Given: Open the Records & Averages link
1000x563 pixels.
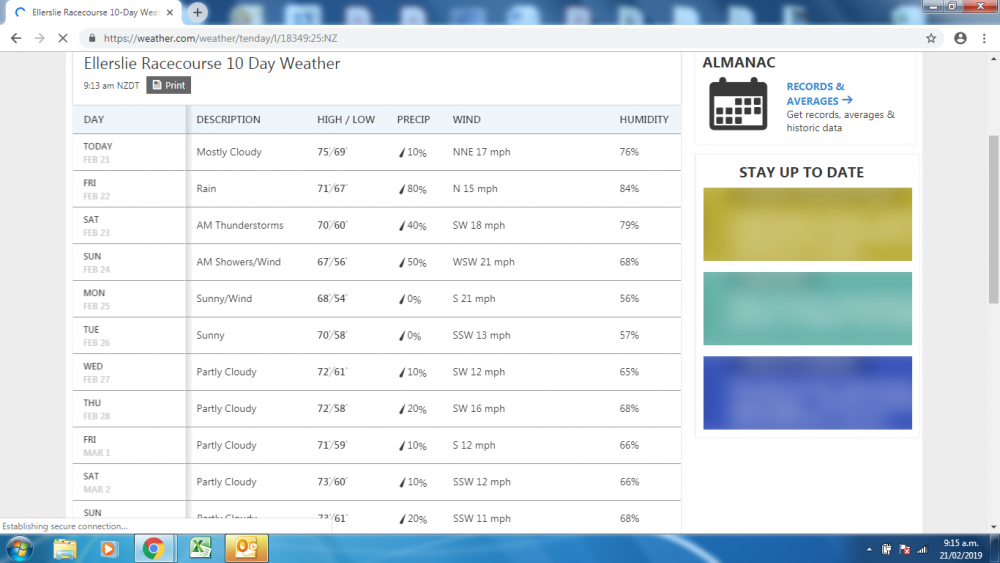Looking at the screenshot, I should [x=819, y=94].
